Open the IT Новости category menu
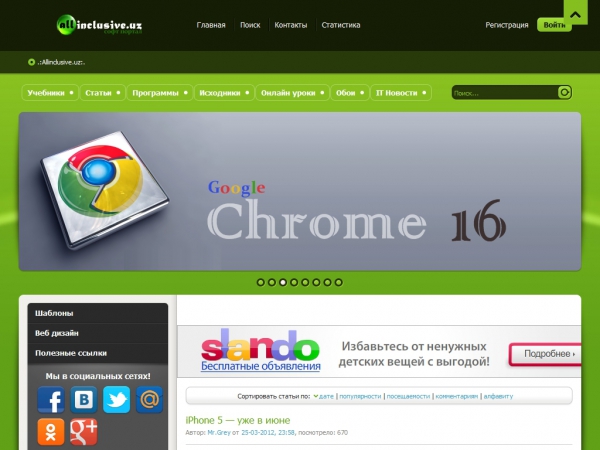Image resolution: width=600 pixels, height=450 pixels. [x=401, y=93]
